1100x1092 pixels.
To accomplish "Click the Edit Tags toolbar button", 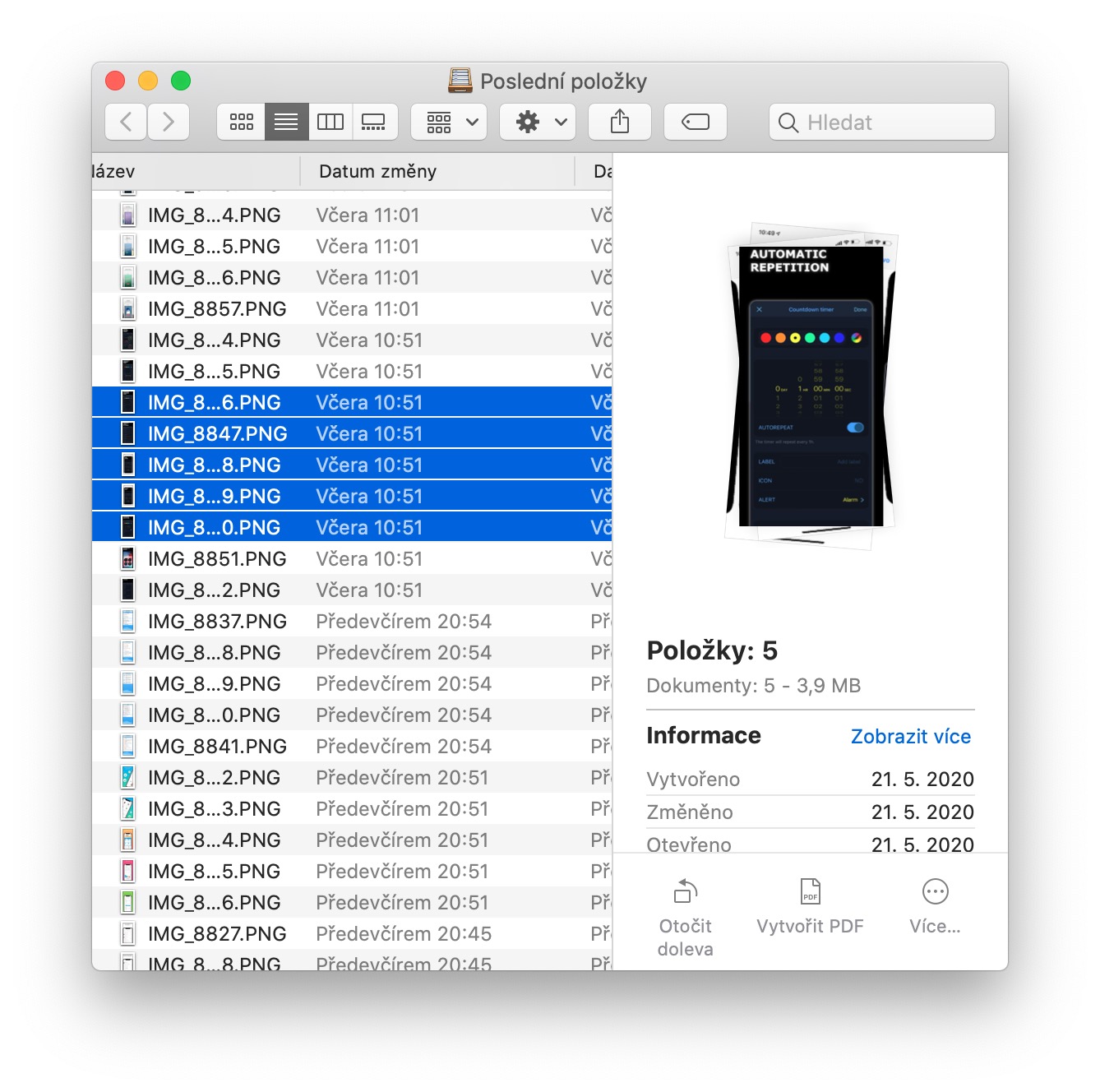I will pyautogui.click(x=696, y=122).
